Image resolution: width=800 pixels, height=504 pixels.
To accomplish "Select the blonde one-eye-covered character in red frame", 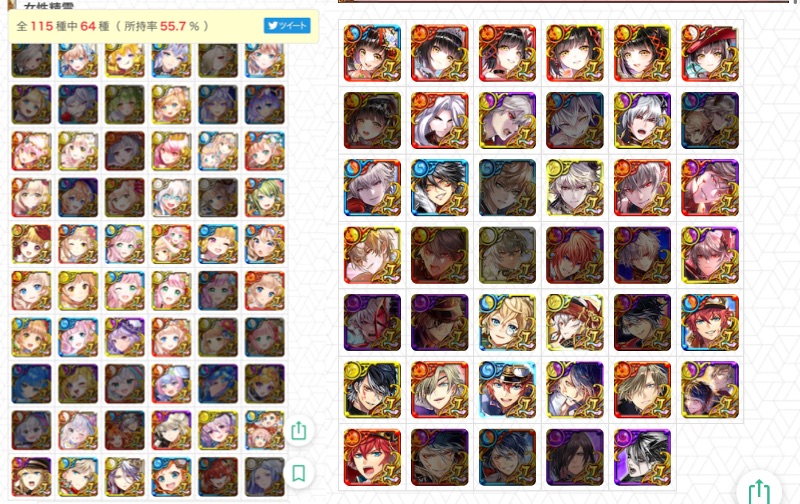I will 440,390.
